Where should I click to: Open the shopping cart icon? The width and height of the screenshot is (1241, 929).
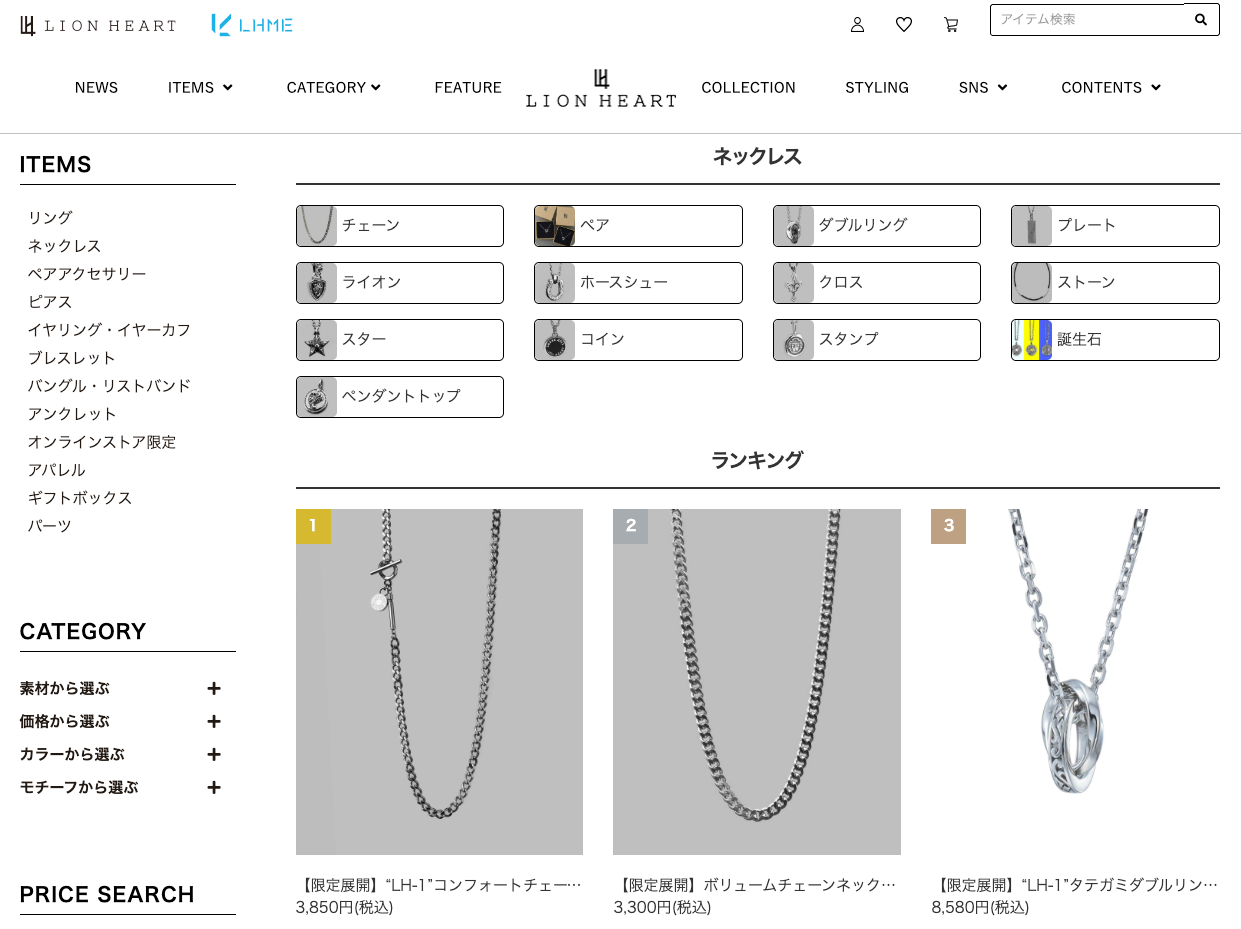click(x=951, y=25)
